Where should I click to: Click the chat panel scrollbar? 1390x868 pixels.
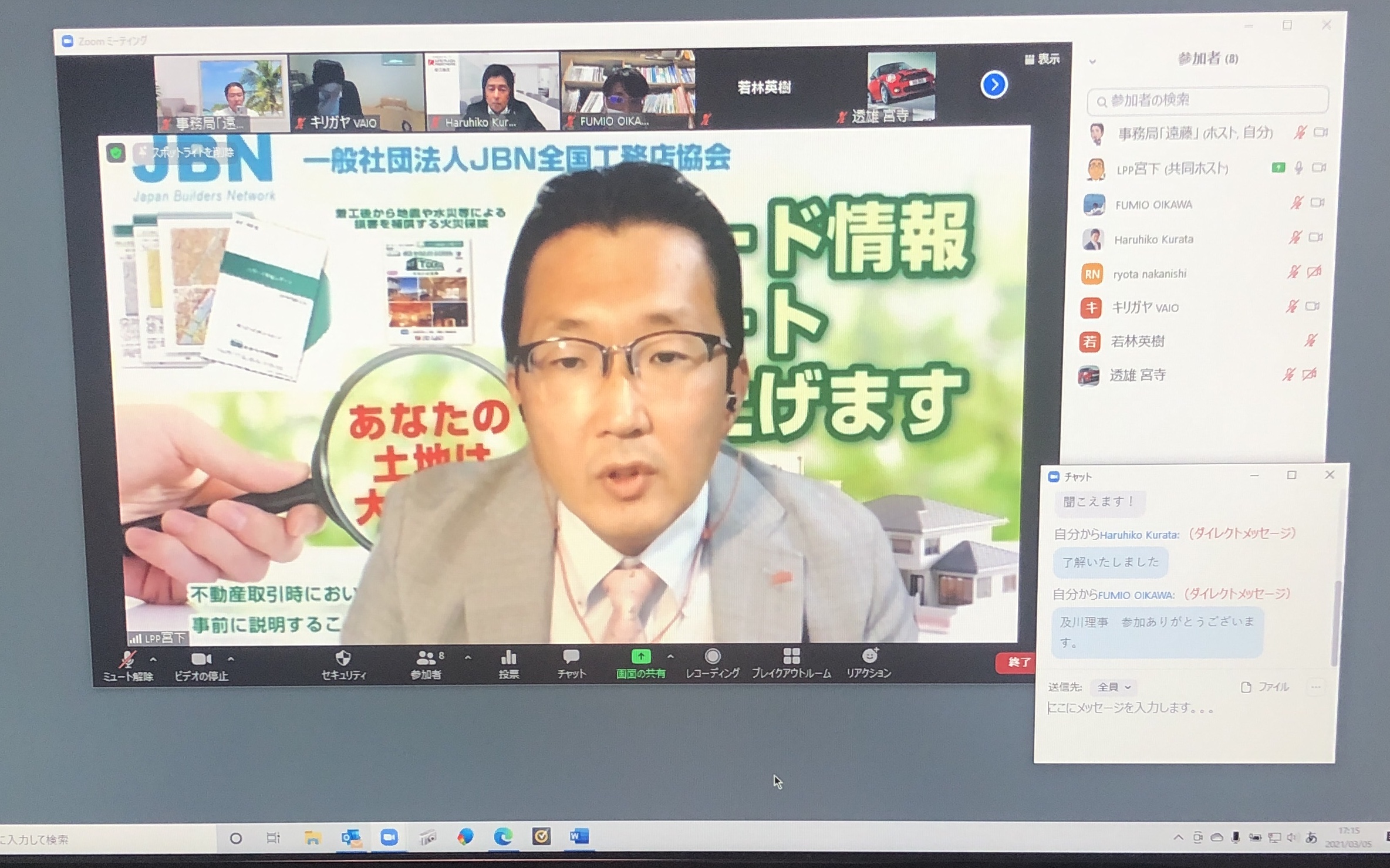(x=1337, y=623)
